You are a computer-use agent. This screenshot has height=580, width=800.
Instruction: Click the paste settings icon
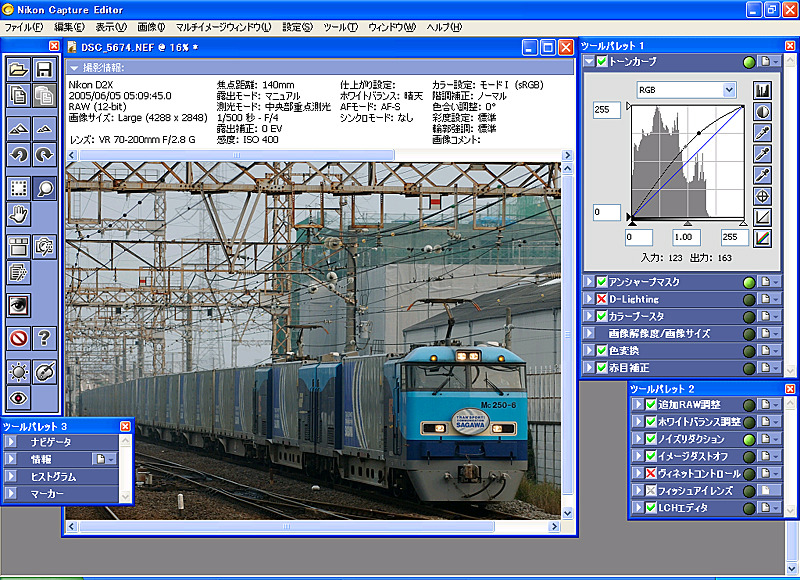(x=44, y=95)
